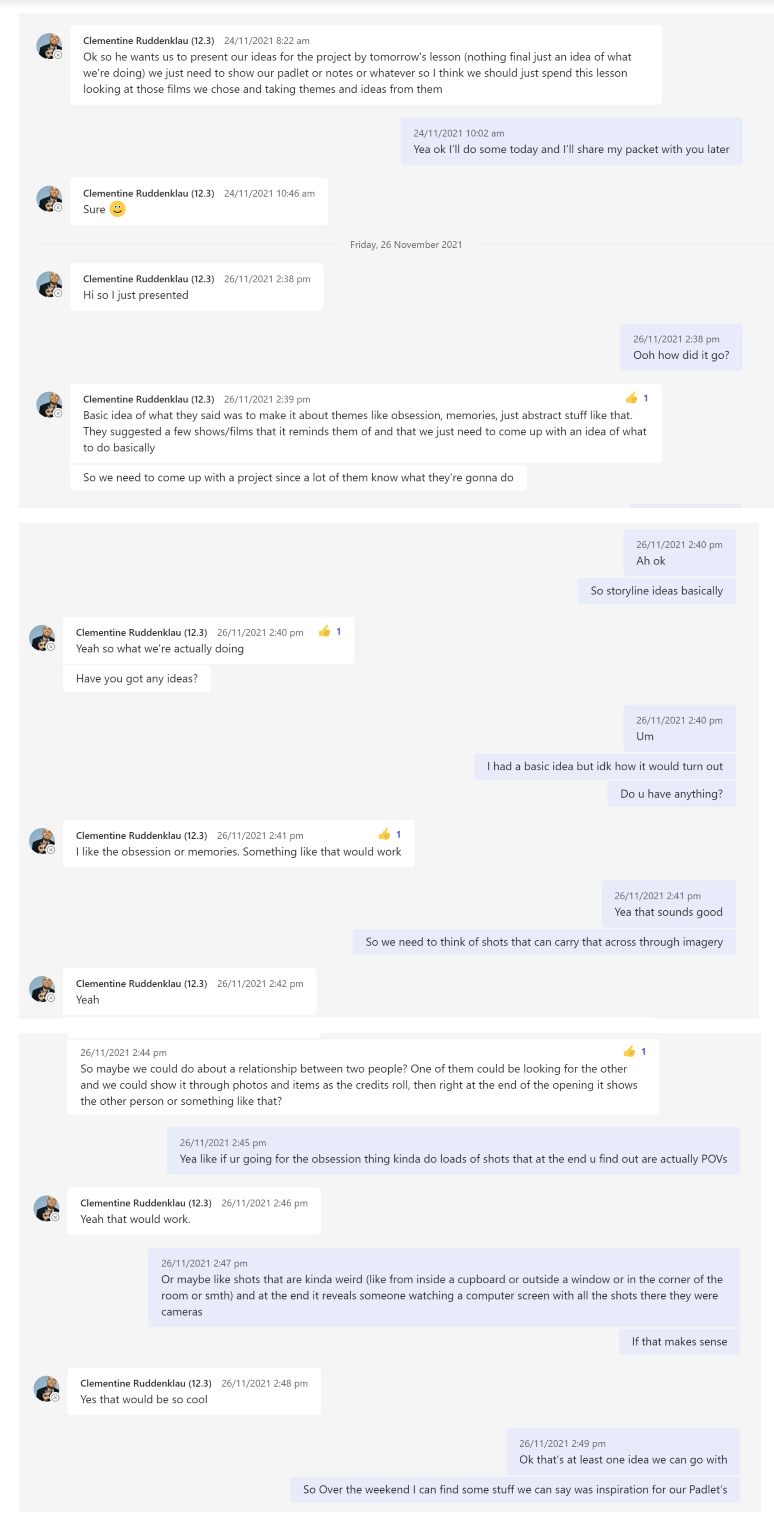The height and width of the screenshot is (1520, 774).
Task: Click avatar next to the "Sure" message
Action: pos(49,199)
